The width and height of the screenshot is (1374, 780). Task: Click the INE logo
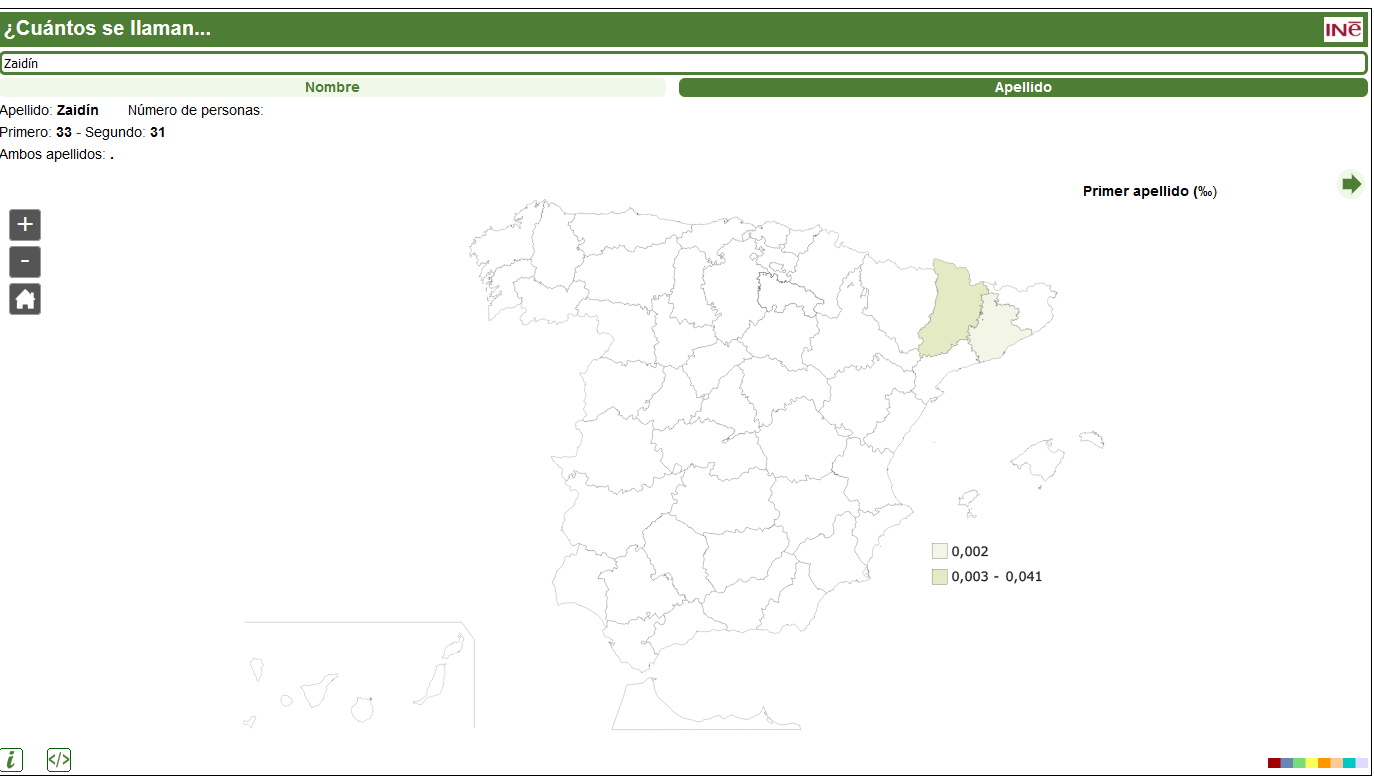pos(1343,30)
